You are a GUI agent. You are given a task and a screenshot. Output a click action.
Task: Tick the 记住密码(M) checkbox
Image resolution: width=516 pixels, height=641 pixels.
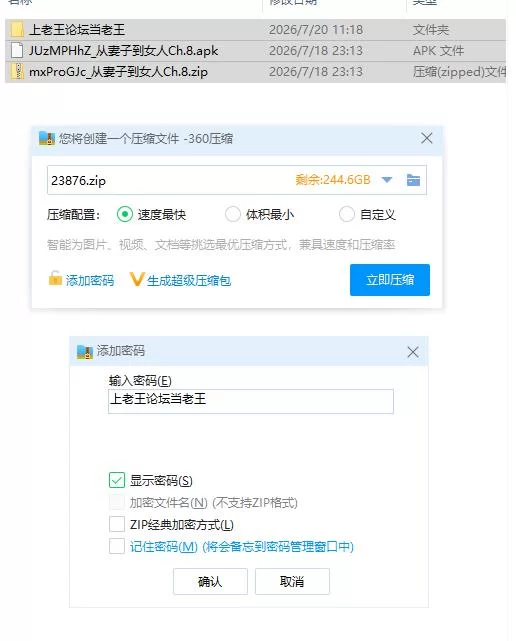(117, 546)
